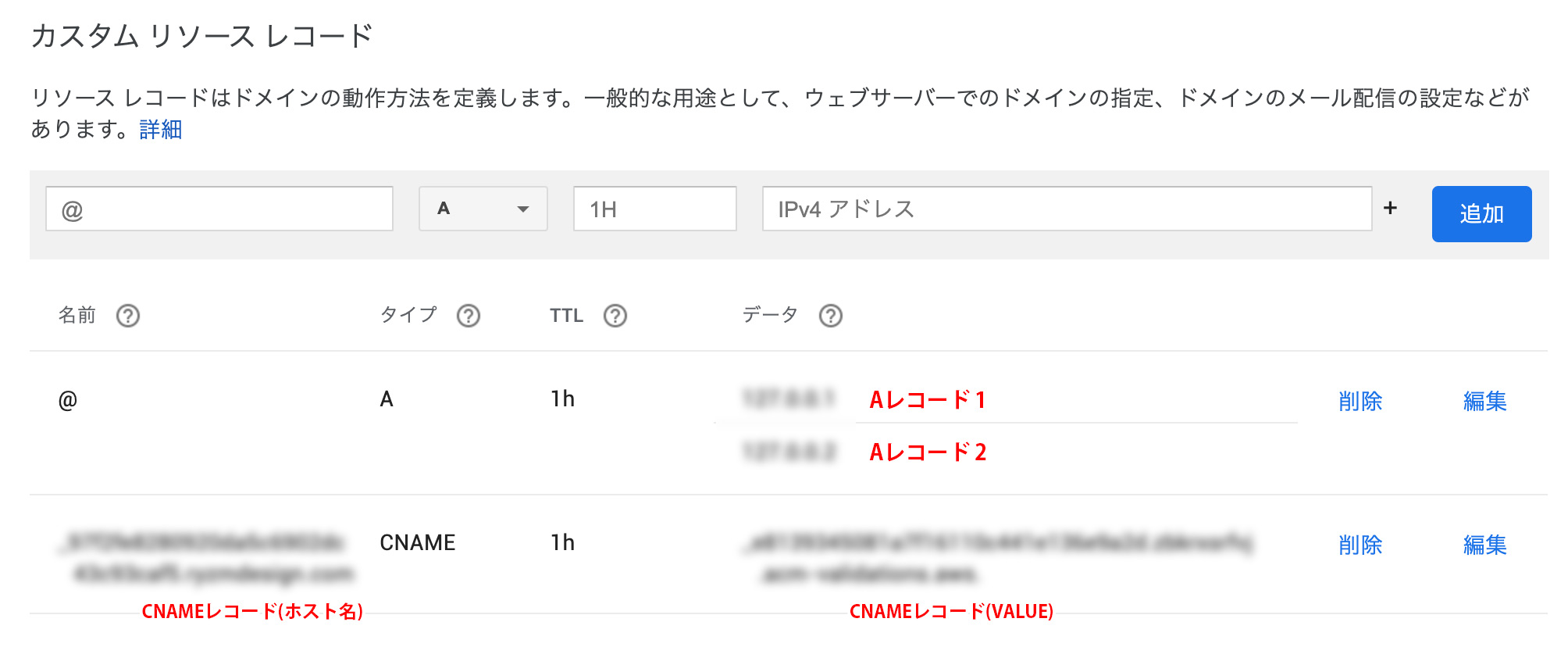Add another IPv4 address with plus icon

click(1390, 208)
